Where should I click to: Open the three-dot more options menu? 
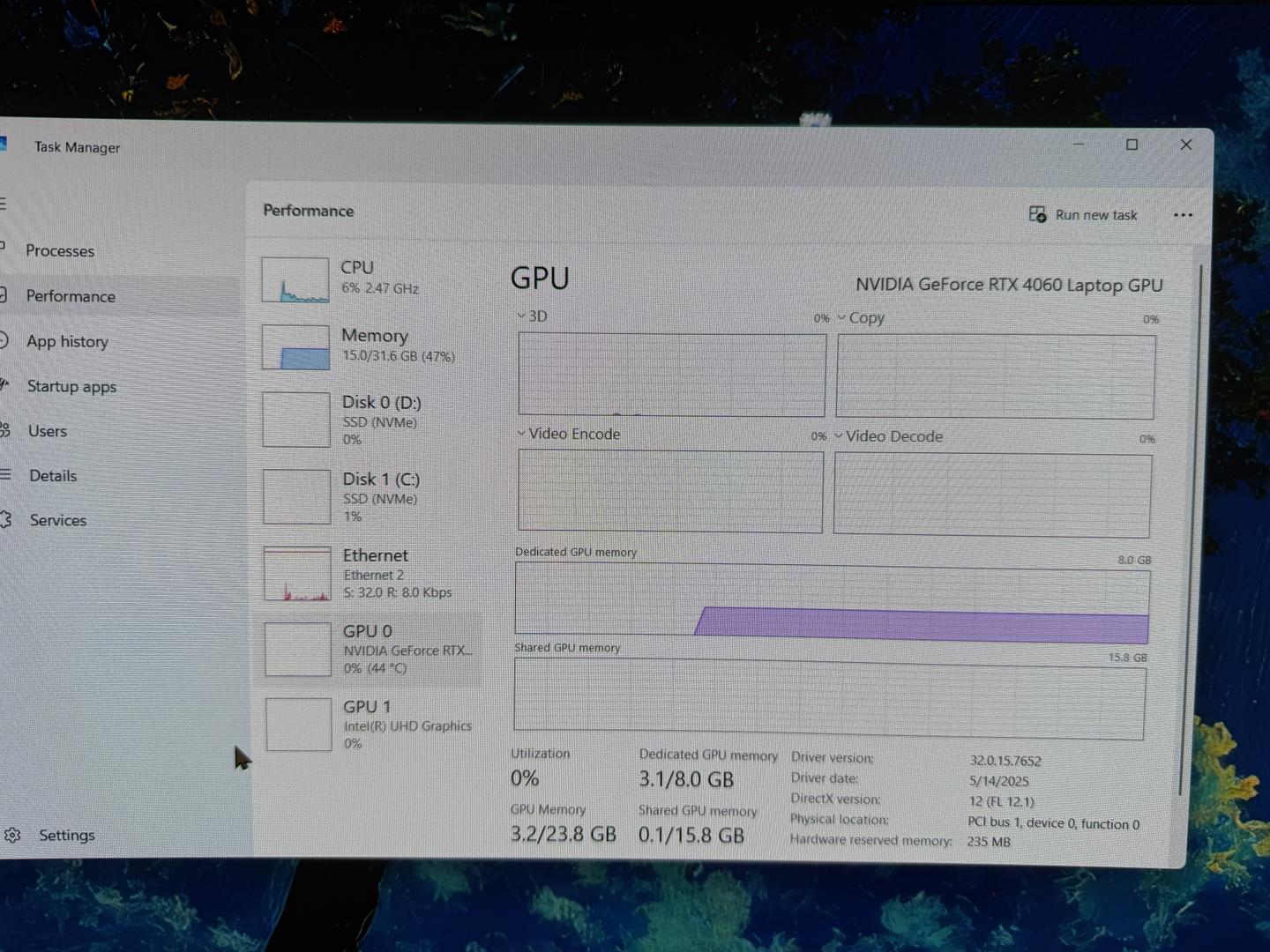pyautogui.click(x=1183, y=215)
